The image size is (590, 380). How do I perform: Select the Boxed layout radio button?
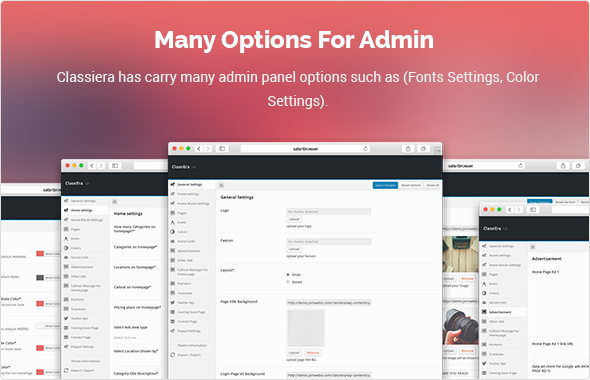(x=288, y=282)
